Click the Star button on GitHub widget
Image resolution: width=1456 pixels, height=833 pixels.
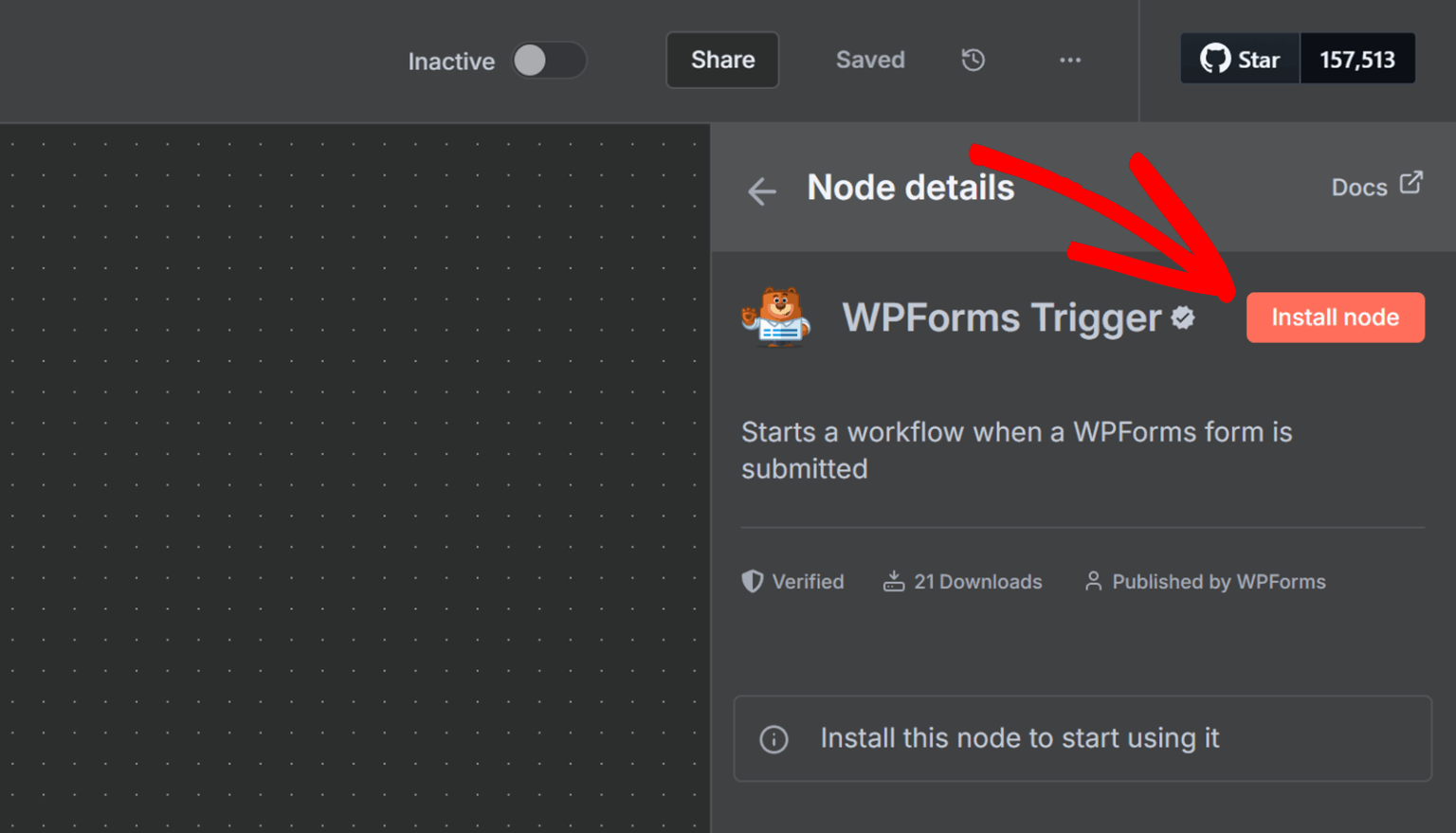point(1239,58)
